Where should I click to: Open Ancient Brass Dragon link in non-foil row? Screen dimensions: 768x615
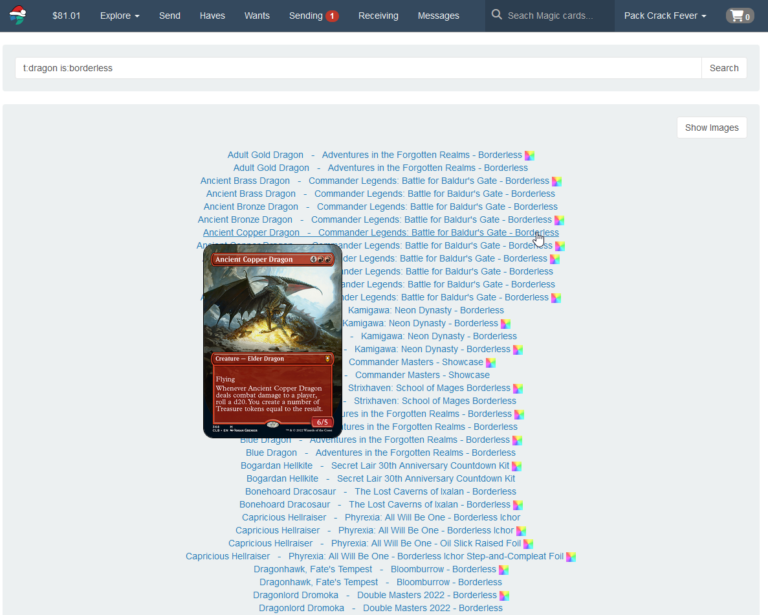[251, 193]
